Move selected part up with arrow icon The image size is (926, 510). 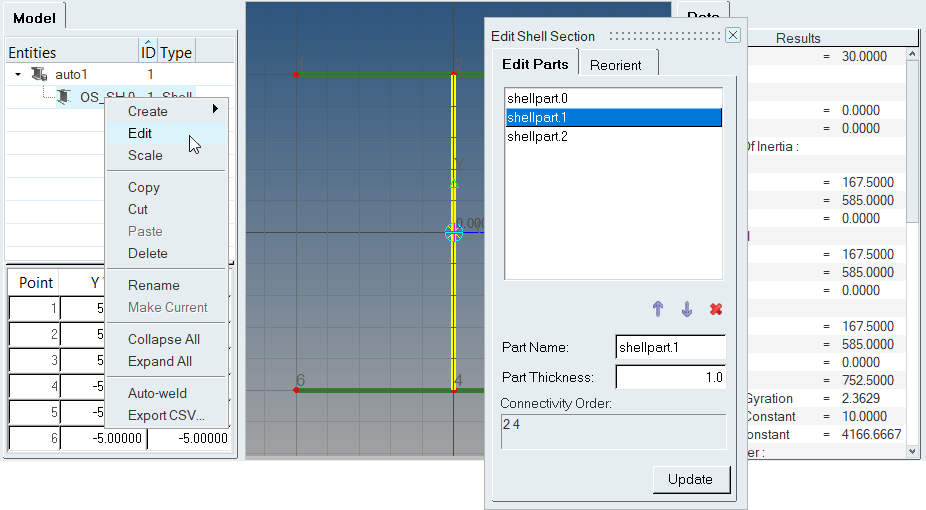[x=657, y=309]
